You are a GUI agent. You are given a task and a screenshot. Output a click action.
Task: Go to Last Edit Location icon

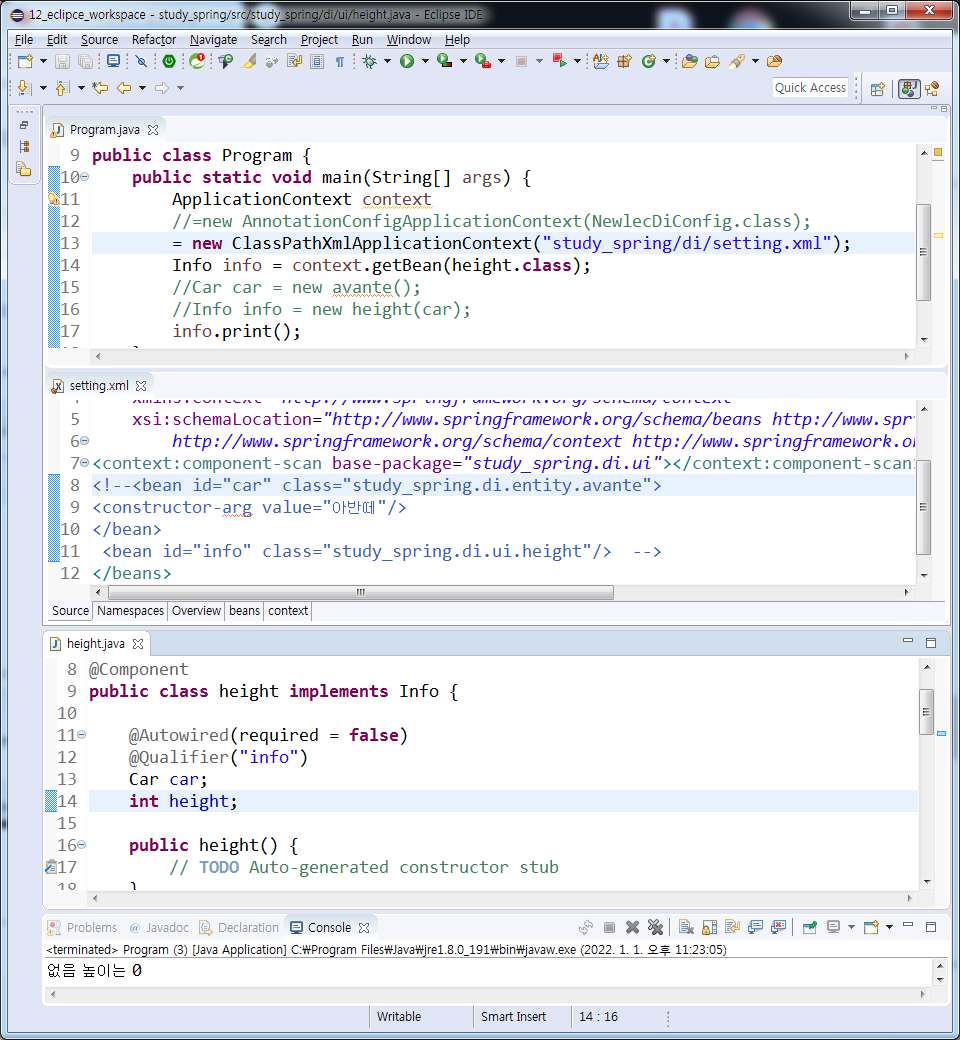coord(100,88)
